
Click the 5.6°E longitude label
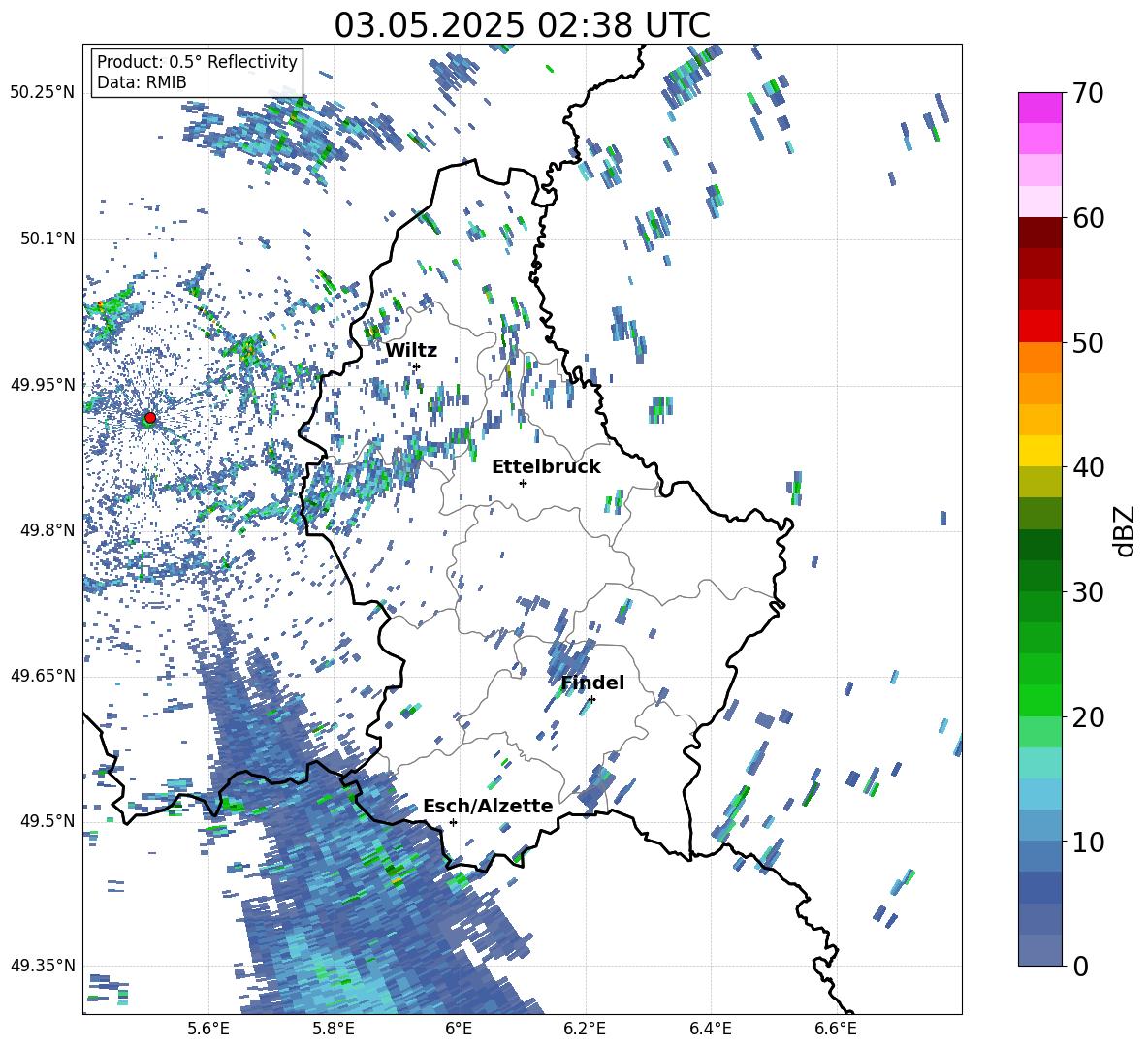(x=208, y=1029)
